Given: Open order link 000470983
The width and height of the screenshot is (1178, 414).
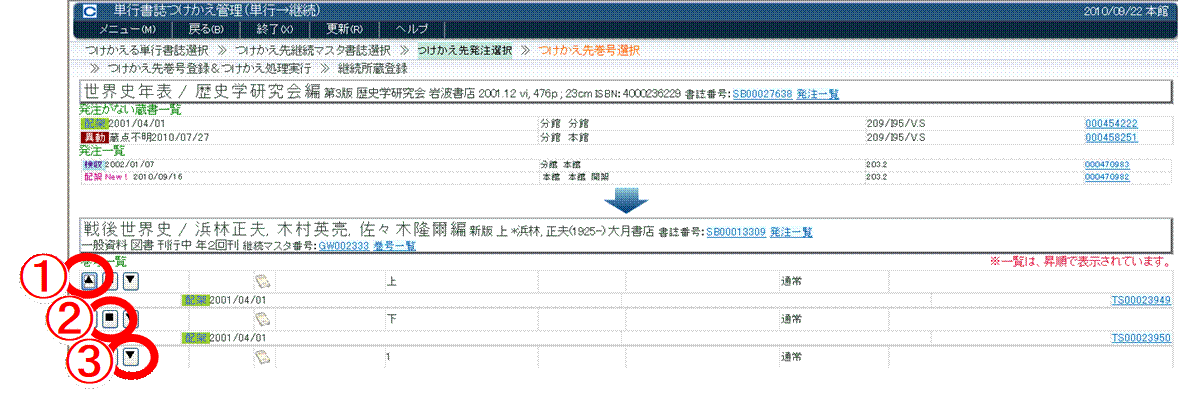Looking at the screenshot, I should pos(1107,163).
